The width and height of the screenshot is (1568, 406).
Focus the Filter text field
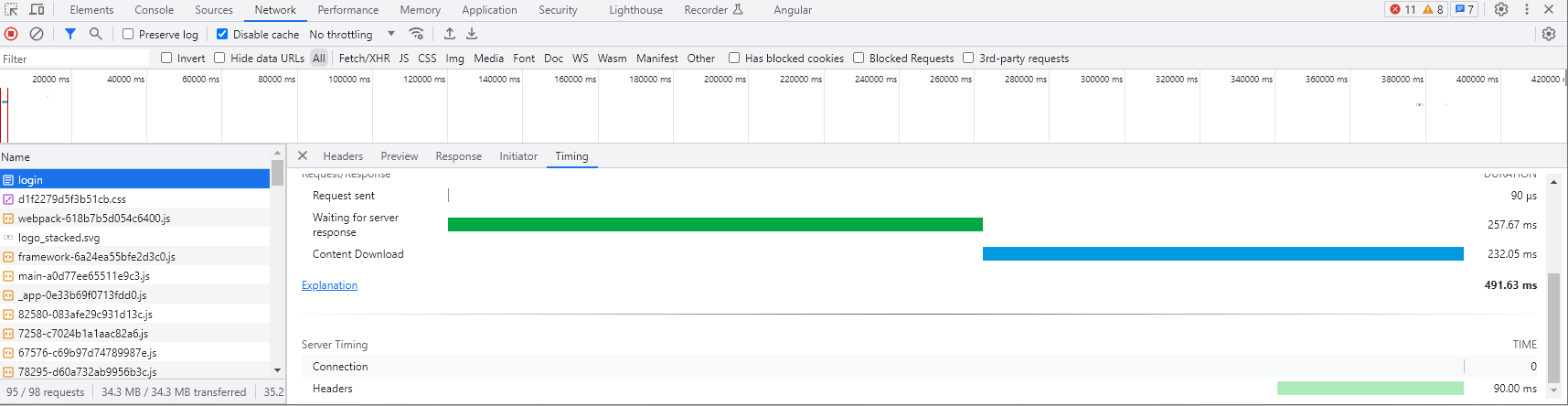pos(75,59)
